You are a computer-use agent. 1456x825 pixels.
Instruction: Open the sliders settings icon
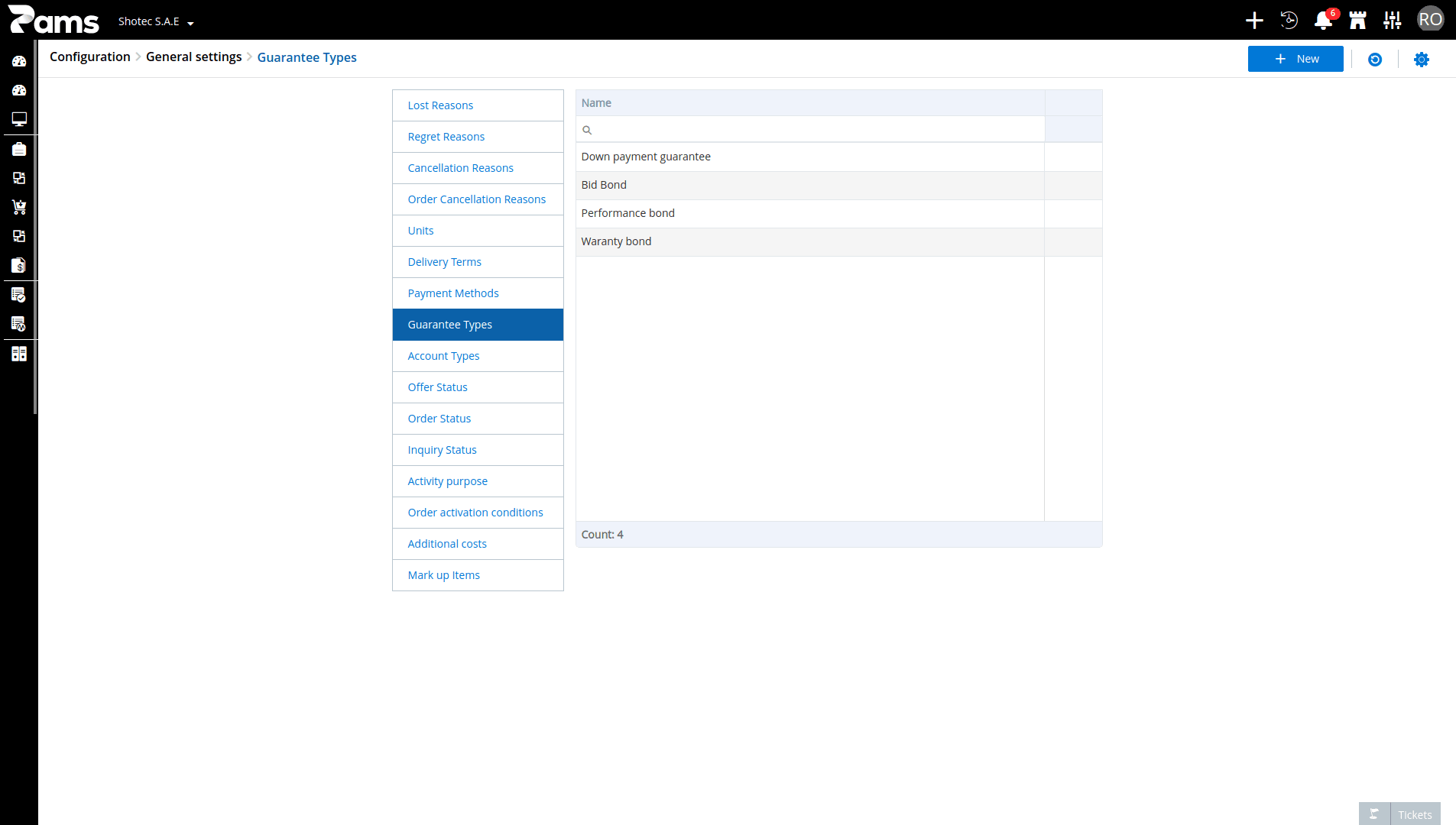[x=1393, y=21]
